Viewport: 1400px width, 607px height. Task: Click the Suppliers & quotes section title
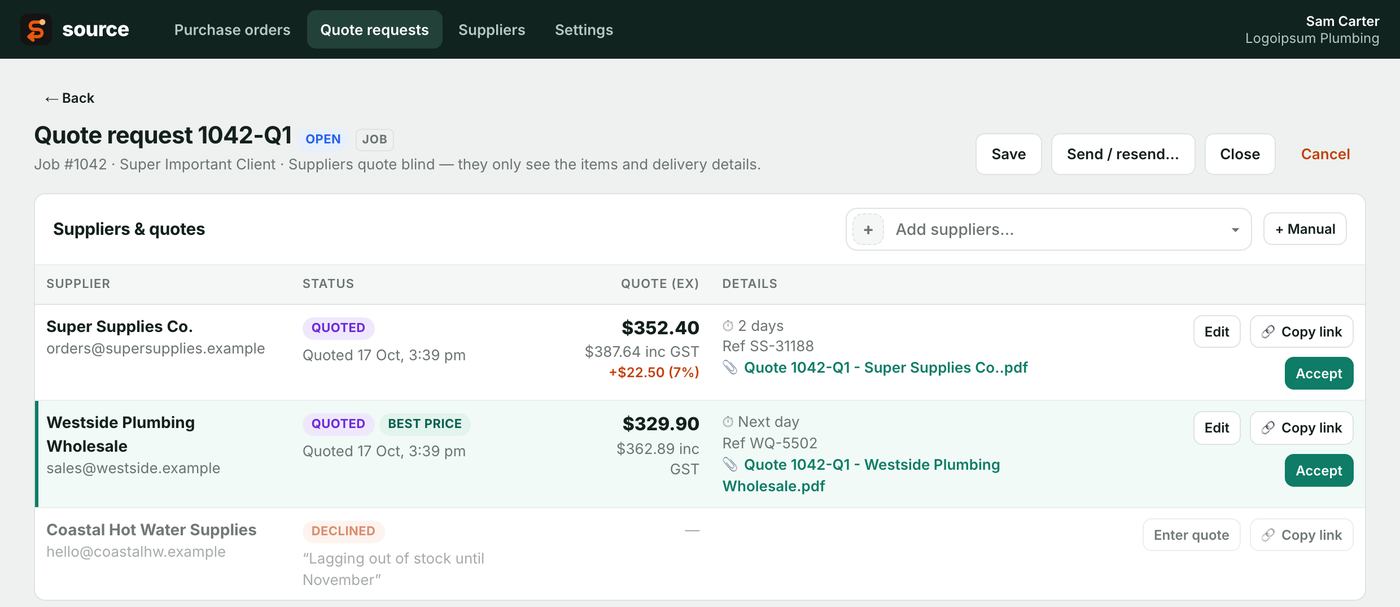pyautogui.click(x=129, y=229)
